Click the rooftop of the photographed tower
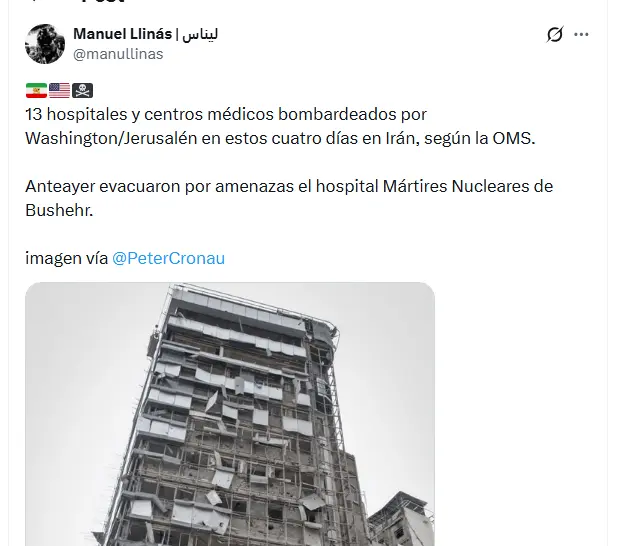This screenshot has height=546, width=623. click(254, 300)
